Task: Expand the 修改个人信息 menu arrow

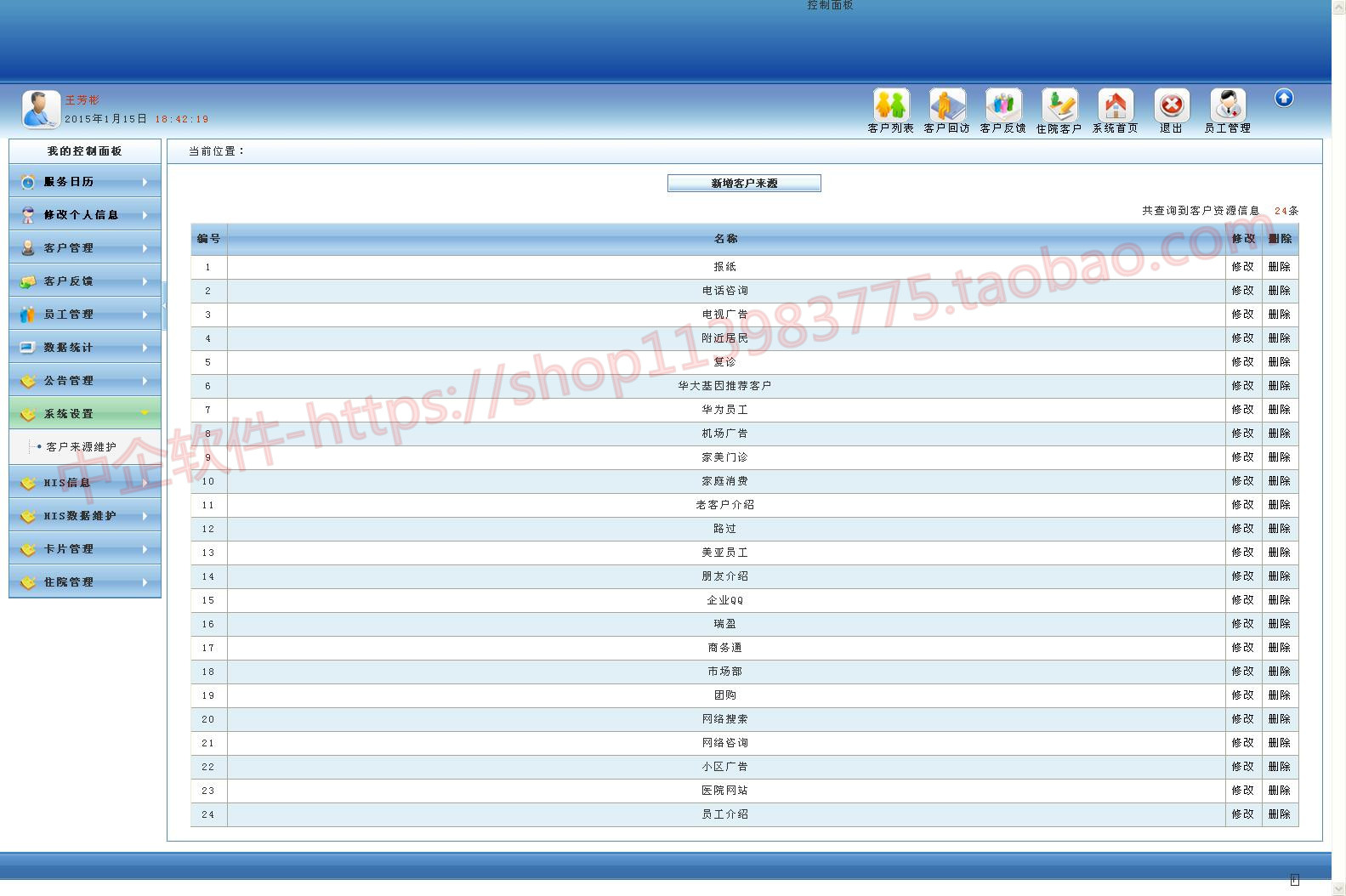Action: click(145, 215)
